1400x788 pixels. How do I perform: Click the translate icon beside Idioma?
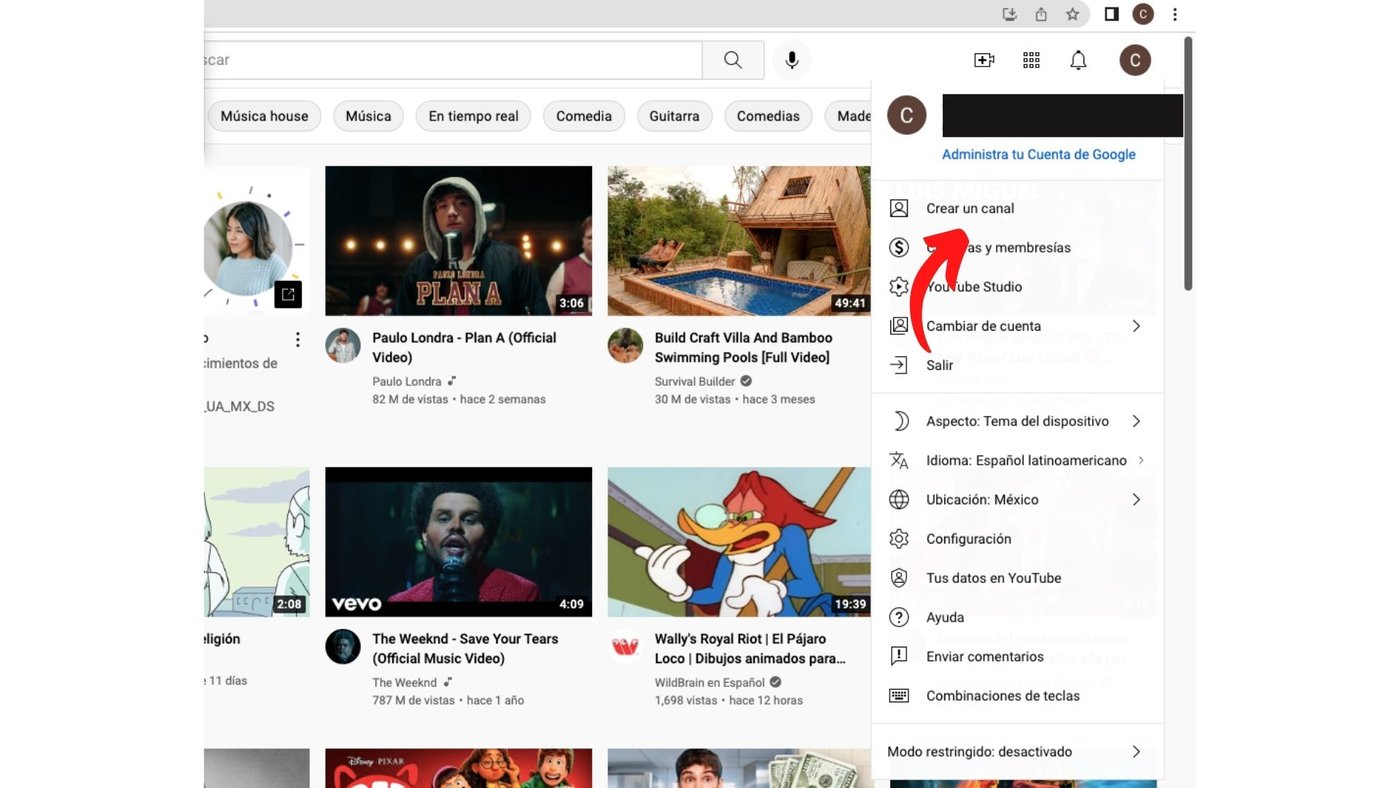[899, 460]
